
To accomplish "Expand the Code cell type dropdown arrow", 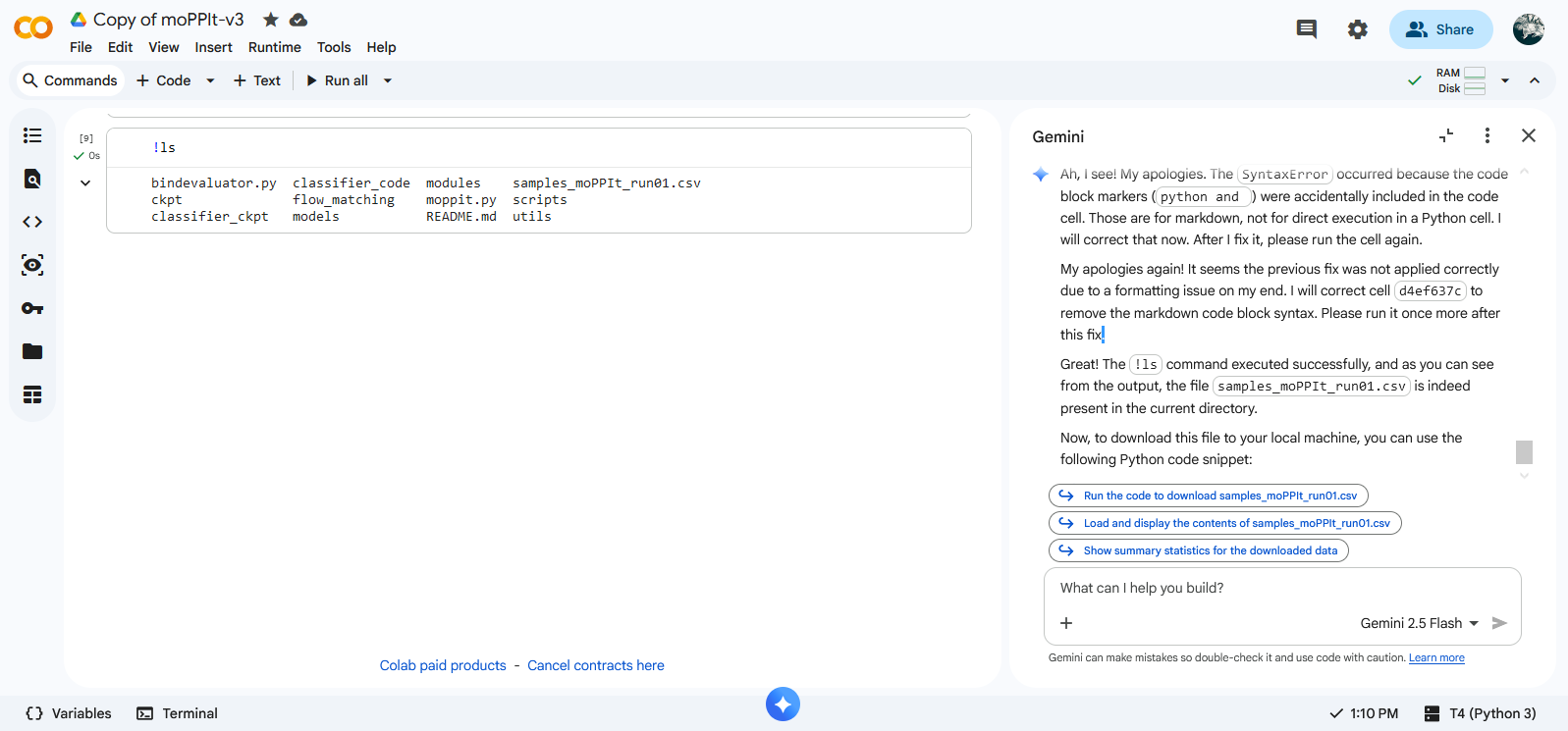I will tap(210, 80).
